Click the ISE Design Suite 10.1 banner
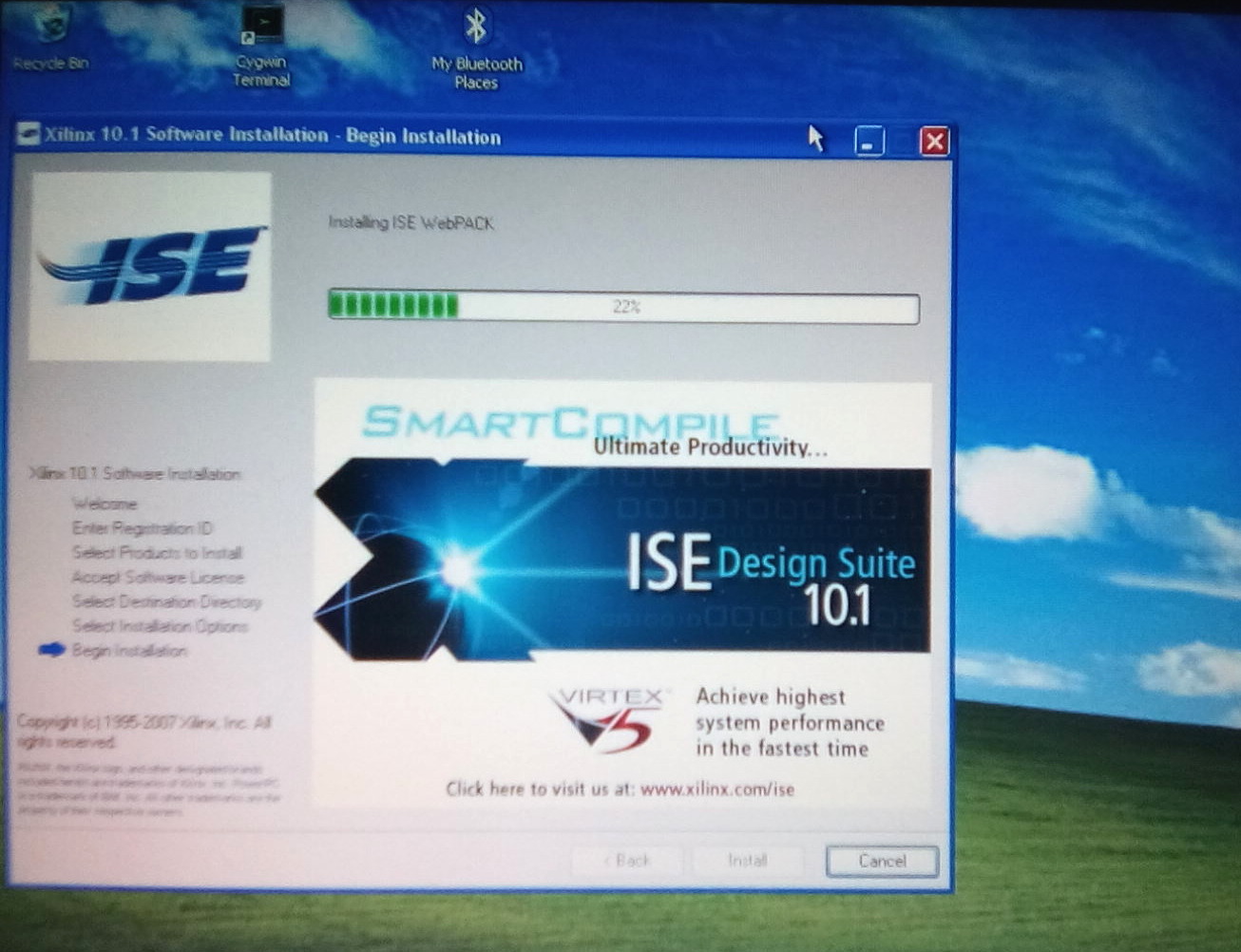Viewport: 1241px width, 952px height. point(622,561)
